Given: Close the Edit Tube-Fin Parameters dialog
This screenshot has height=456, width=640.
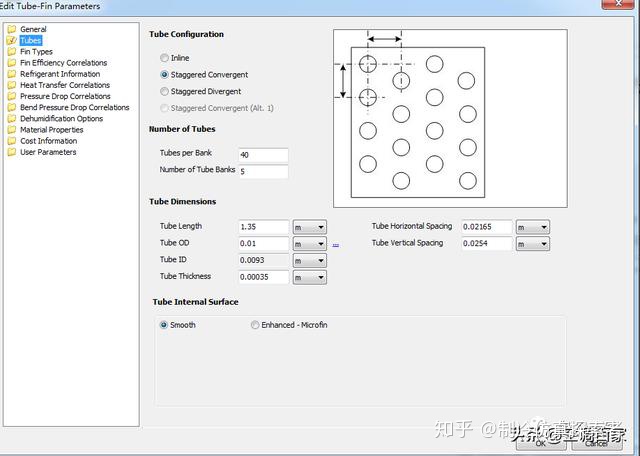Looking at the screenshot, I should 618,4.
